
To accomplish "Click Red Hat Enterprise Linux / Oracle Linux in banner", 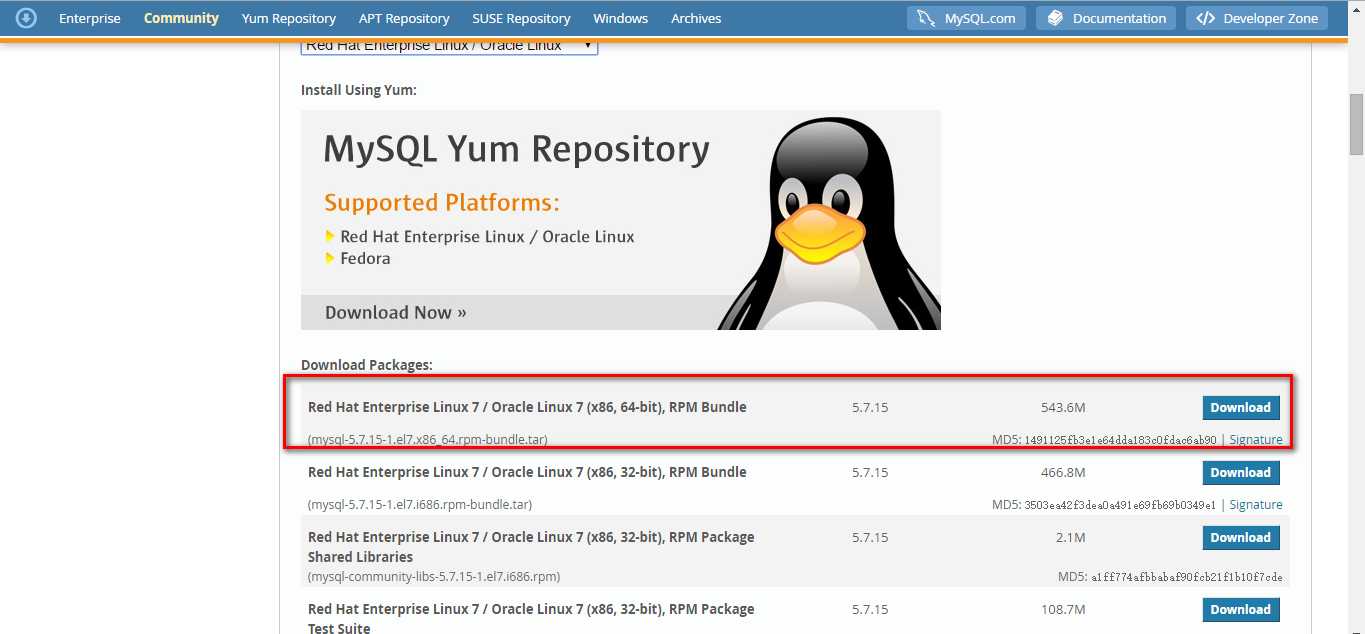I will pos(487,237).
